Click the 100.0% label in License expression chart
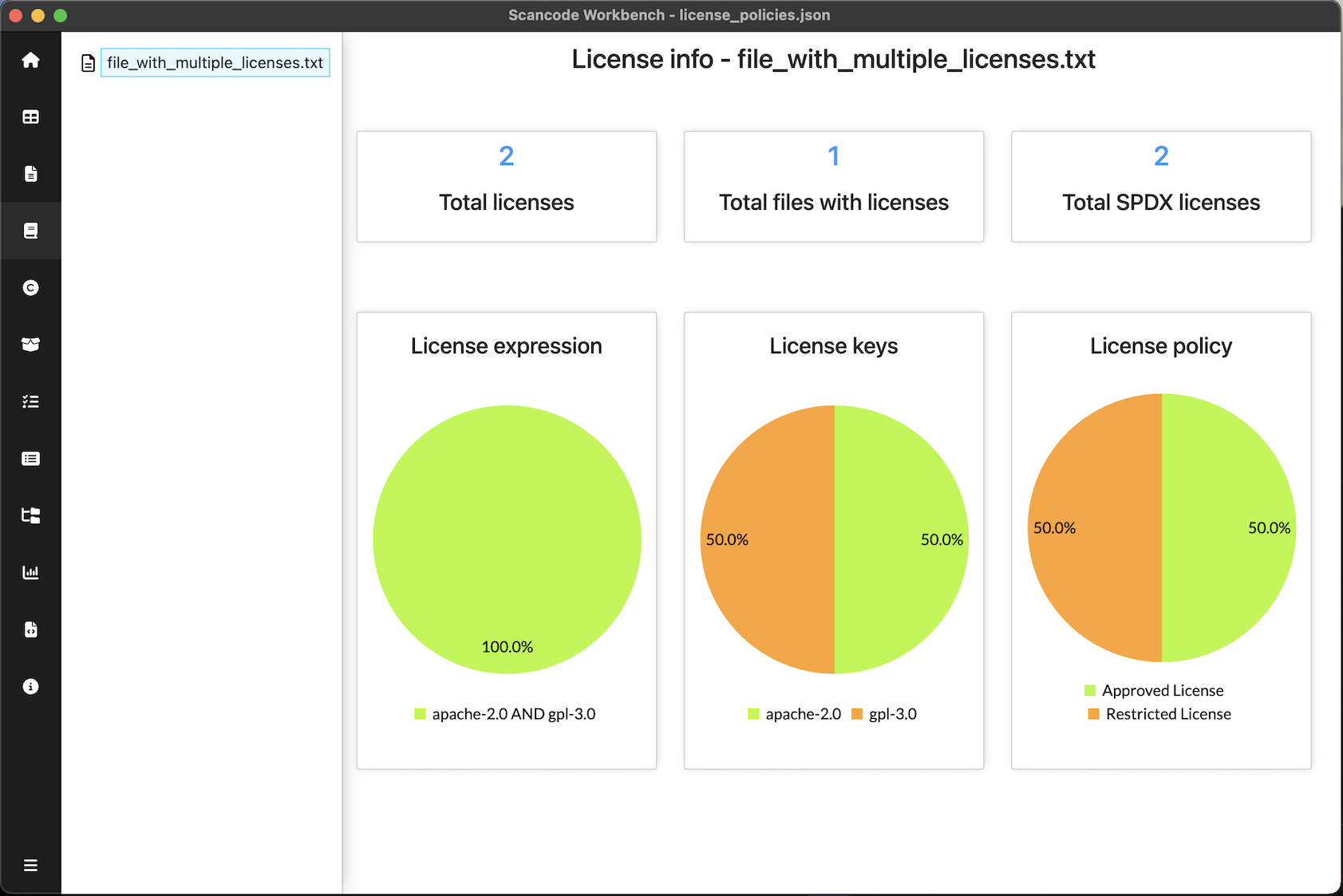Image resolution: width=1343 pixels, height=896 pixels. pyautogui.click(x=508, y=647)
